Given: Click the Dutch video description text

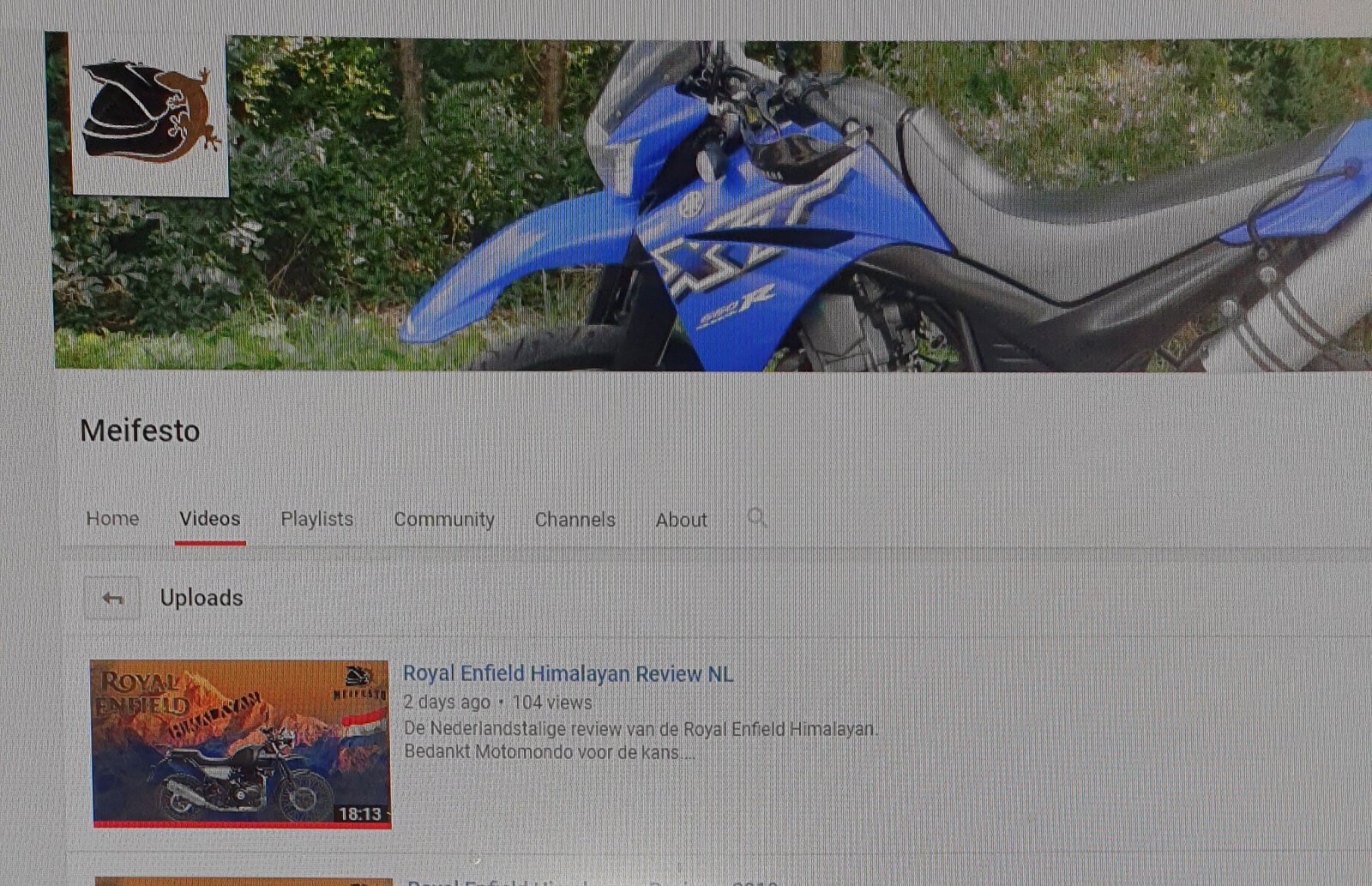Looking at the screenshot, I should click(639, 740).
